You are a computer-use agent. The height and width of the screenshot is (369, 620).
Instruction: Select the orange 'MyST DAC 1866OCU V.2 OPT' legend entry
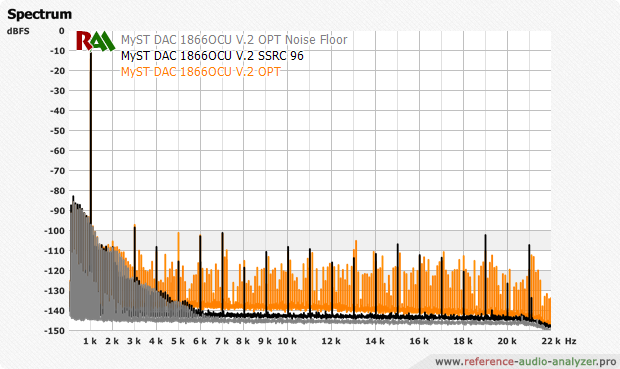[201, 72]
